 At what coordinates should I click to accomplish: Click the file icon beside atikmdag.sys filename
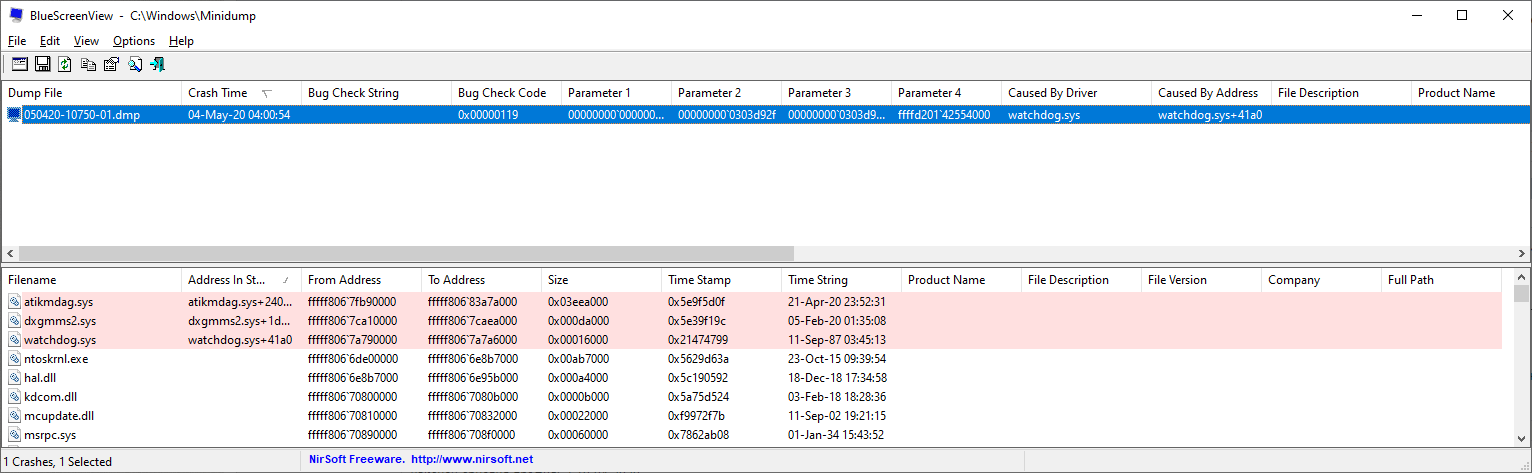[x=14, y=302]
